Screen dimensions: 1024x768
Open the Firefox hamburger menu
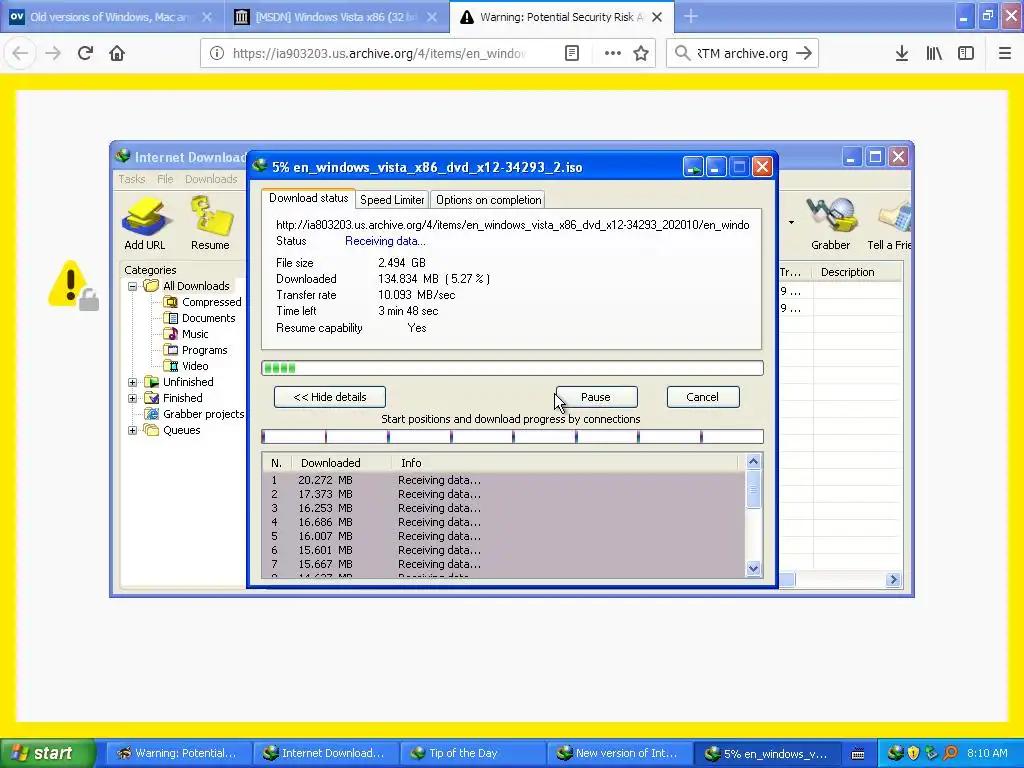click(x=1005, y=54)
